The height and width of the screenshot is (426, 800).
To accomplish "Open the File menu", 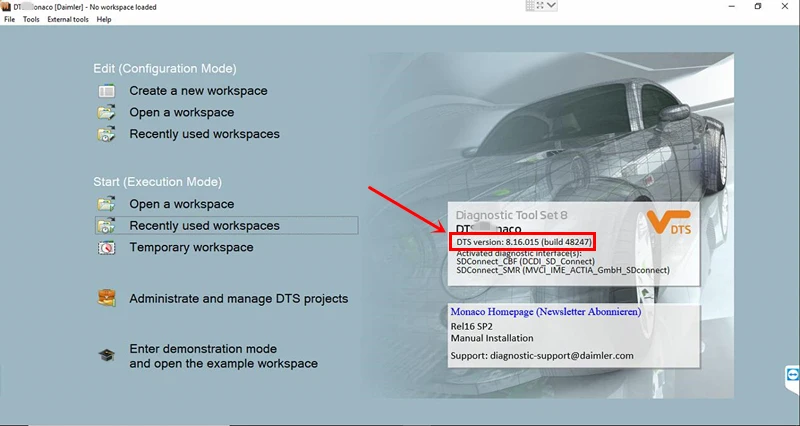I will tap(9, 19).
